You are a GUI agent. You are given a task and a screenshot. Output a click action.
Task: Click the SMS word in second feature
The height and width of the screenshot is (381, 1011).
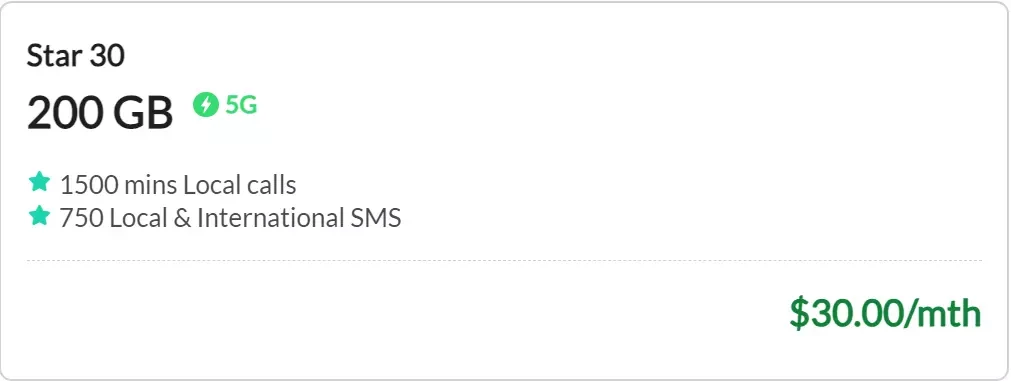[376, 218]
